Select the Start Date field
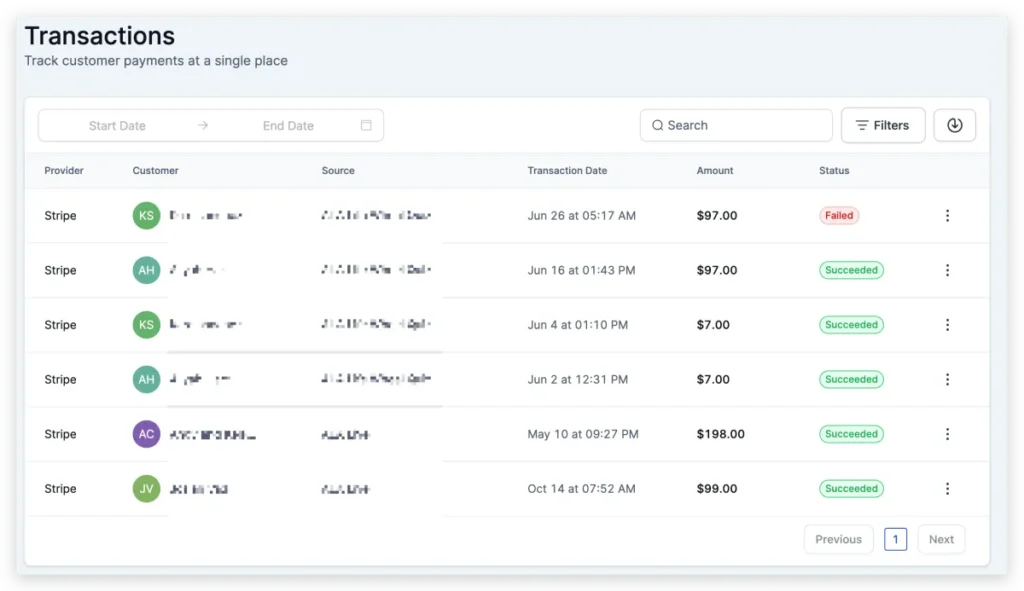Viewport: 1024px width, 591px height. click(118, 125)
